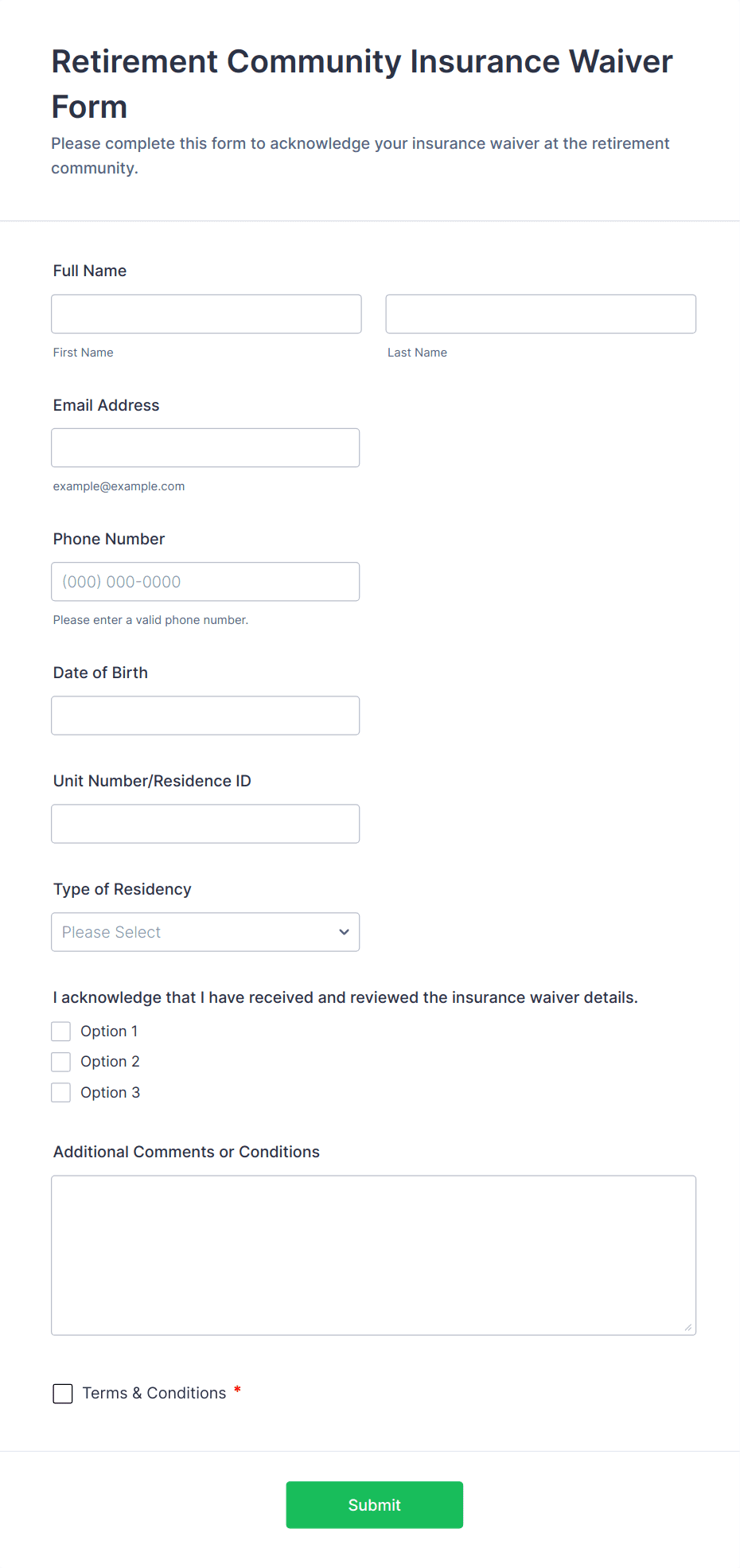Click the dropdown chevron arrow icon
Screen dimensions: 740x1568
pyautogui.click(x=344, y=932)
